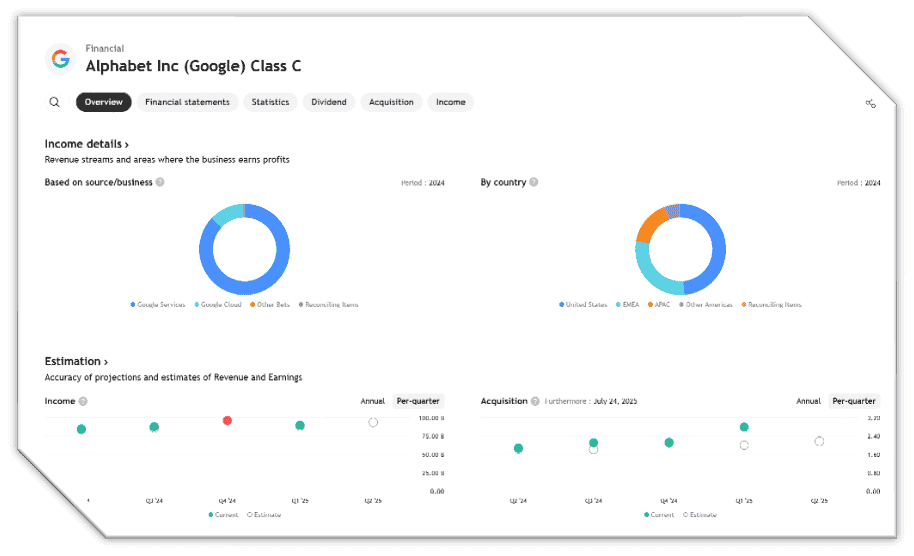Click the hatched Other Americas donut segment

click(673, 211)
